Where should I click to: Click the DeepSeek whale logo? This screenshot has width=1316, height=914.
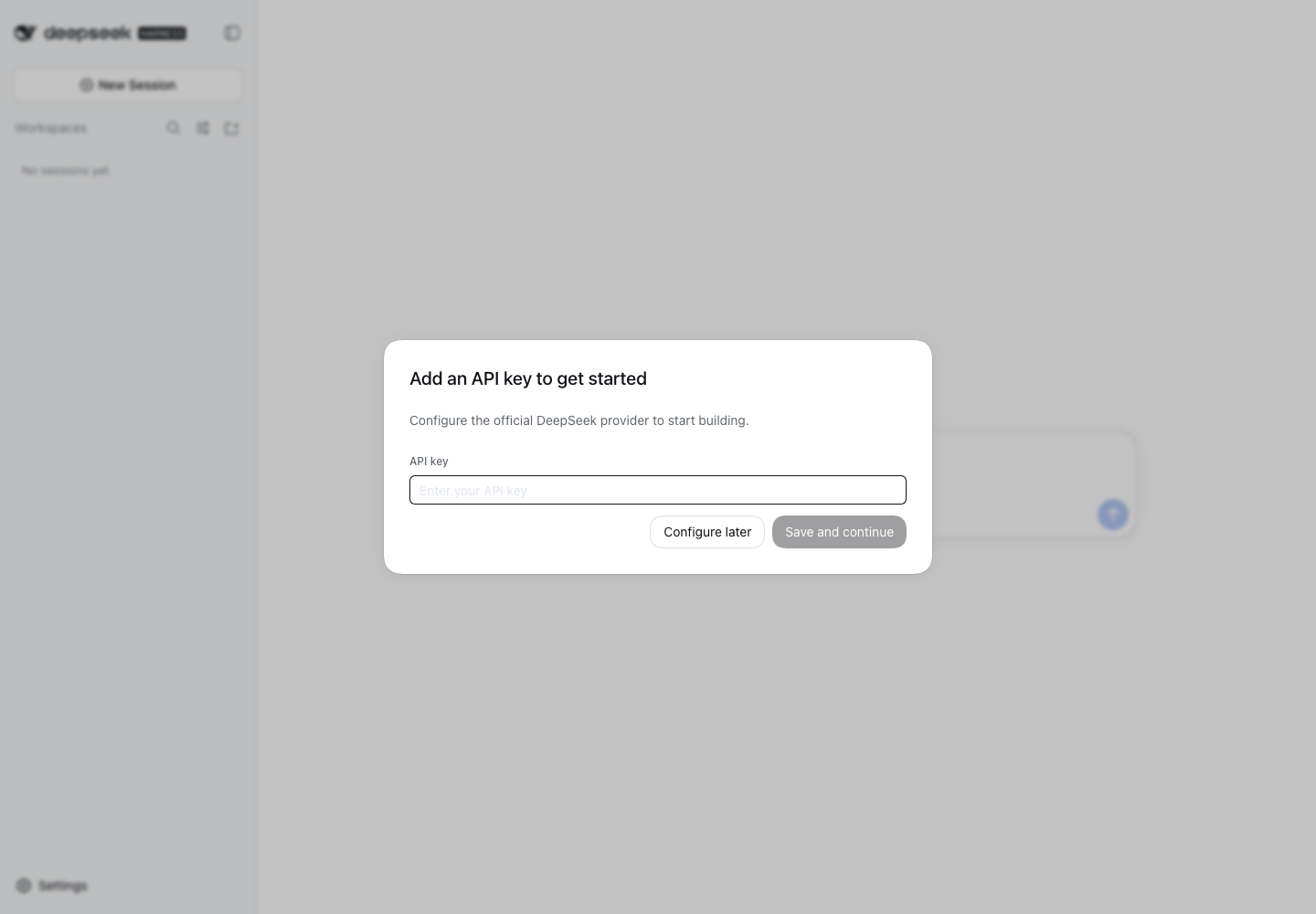pos(26,33)
